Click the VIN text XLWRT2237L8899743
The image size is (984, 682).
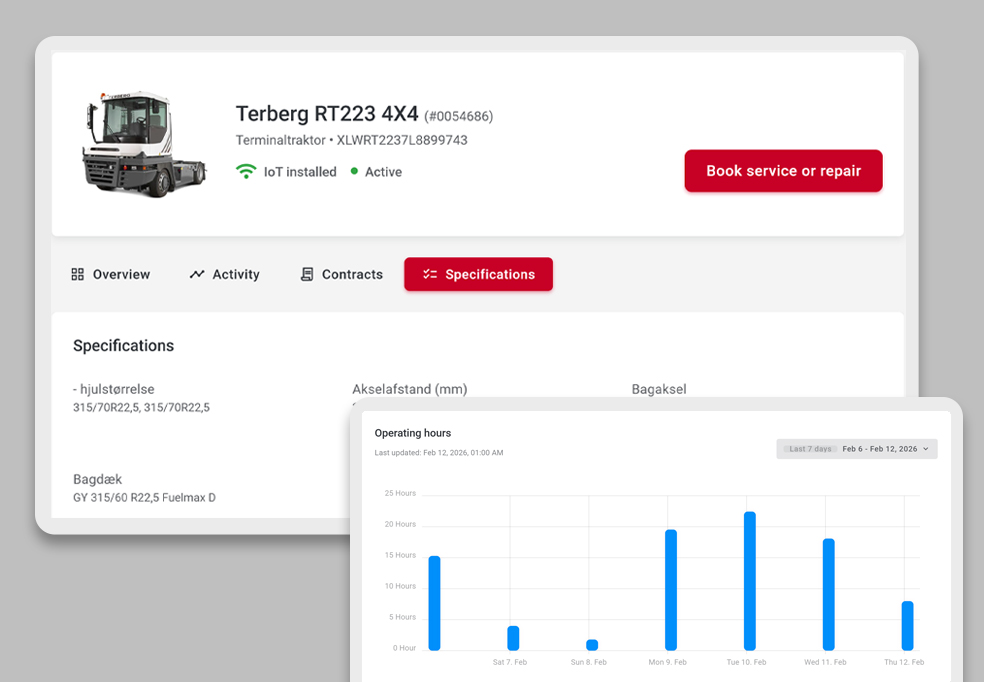click(x=402, y=140)
